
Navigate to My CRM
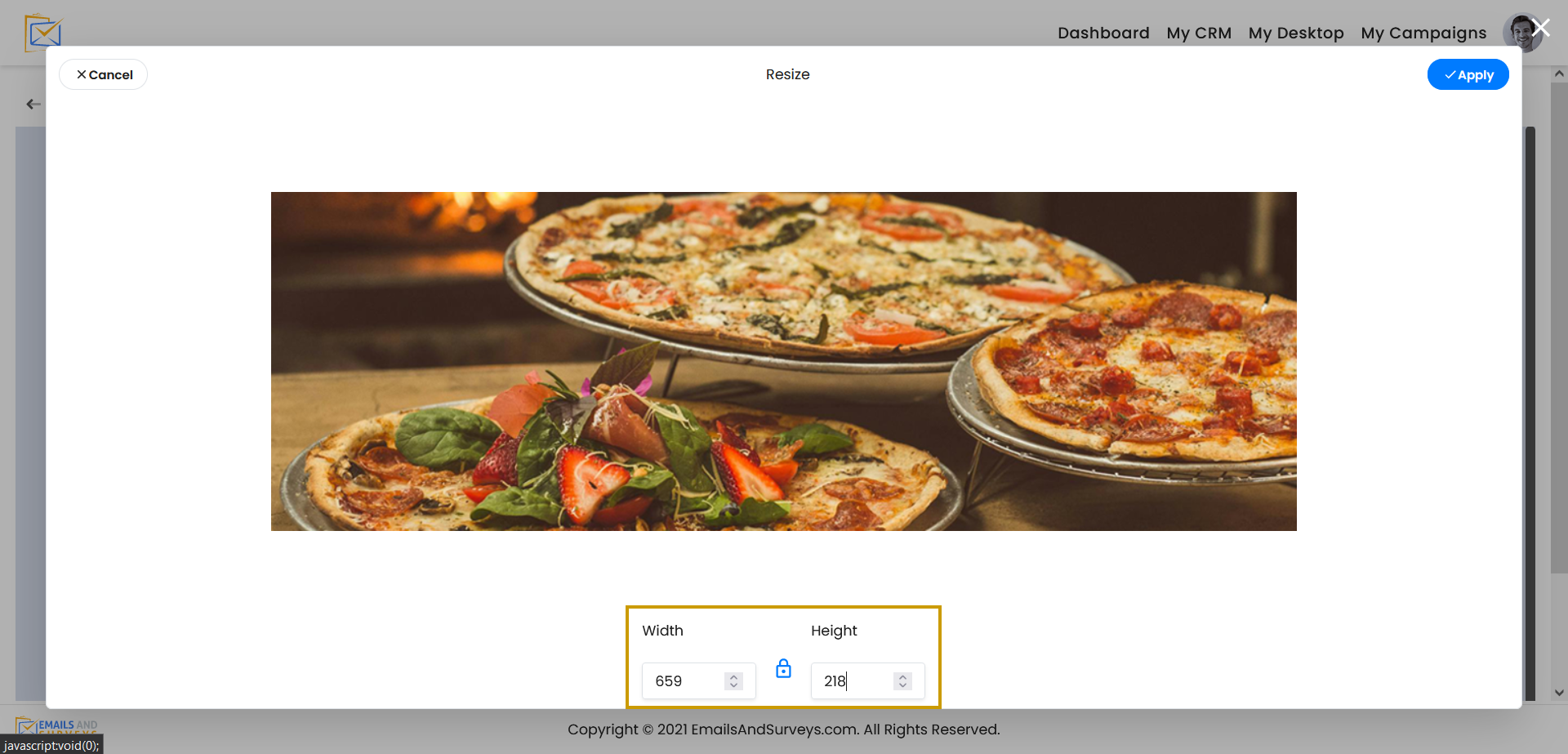click(x=1198, y=33)
